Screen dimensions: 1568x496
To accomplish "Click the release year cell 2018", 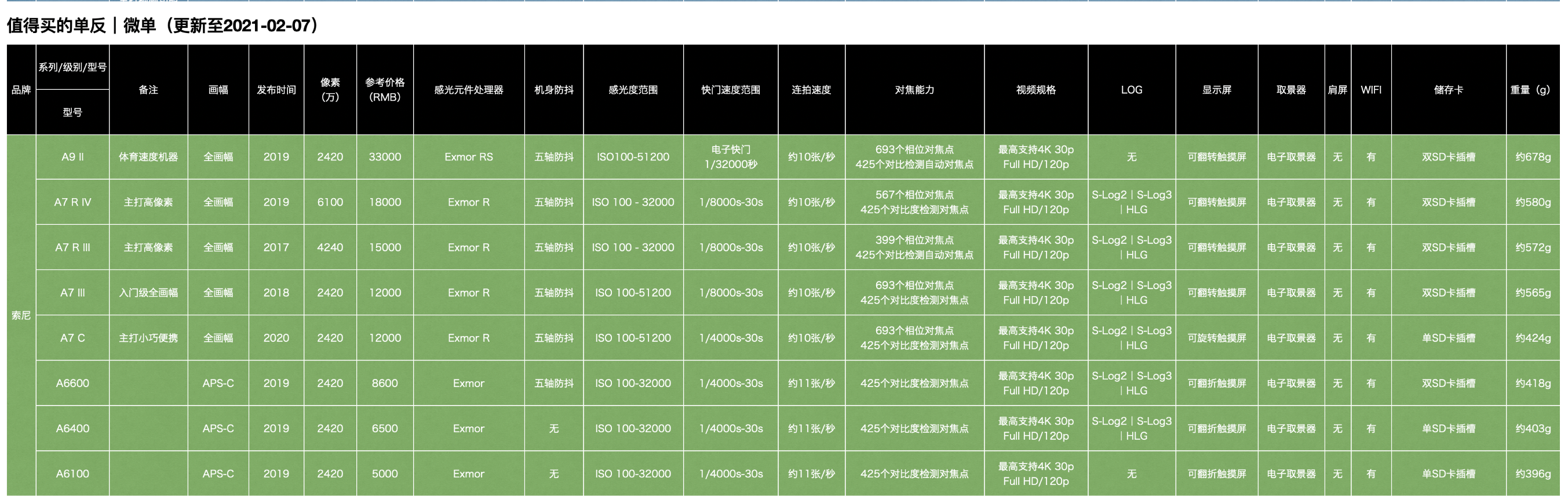I will (276, 293).
